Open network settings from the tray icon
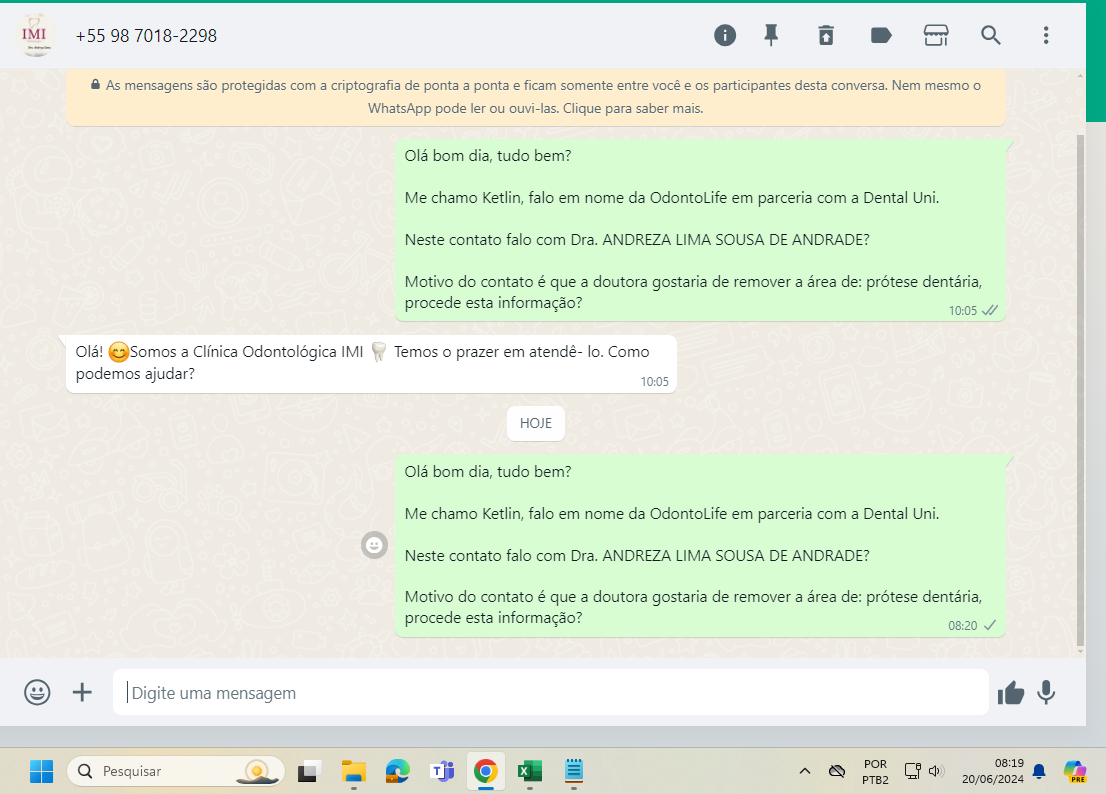Image resolution: width=1106 pixels, height=794 pixels. pos(912,771)
